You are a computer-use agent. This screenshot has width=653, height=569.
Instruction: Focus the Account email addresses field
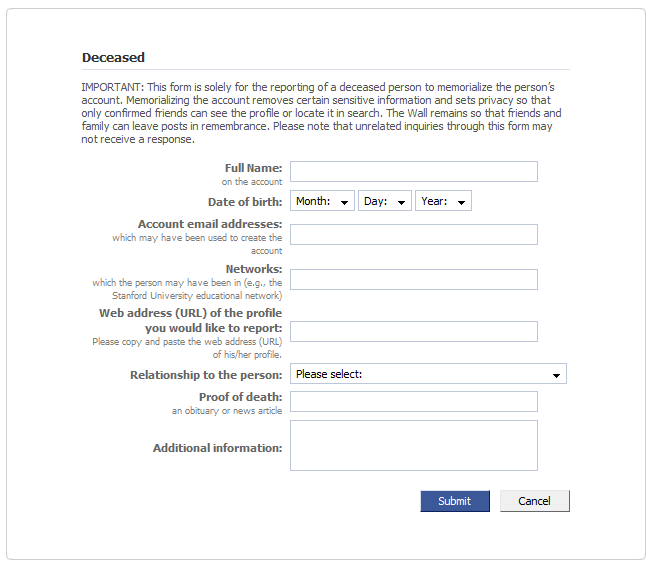[x=413, y=234]
